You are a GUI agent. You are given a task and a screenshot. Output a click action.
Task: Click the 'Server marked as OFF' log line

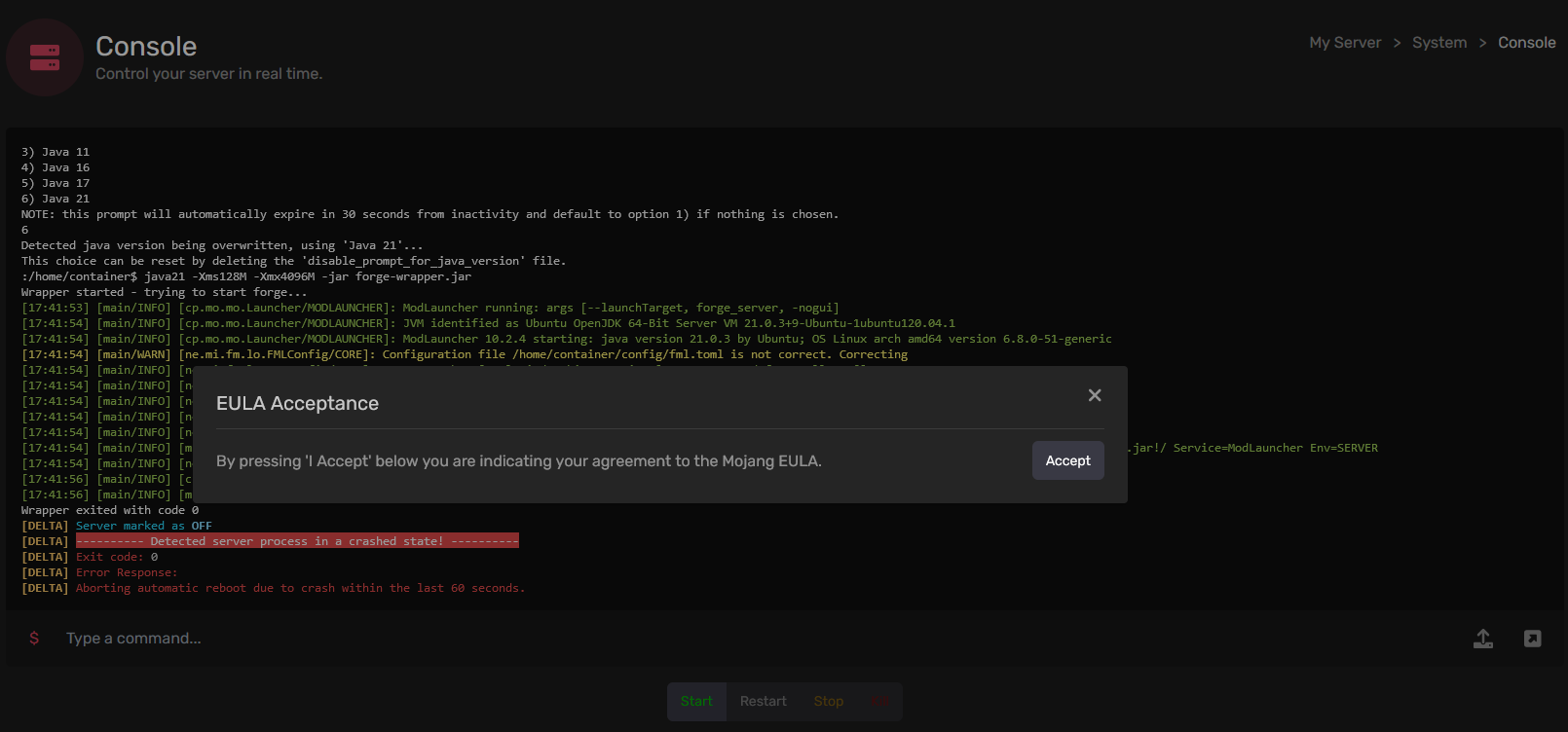(x=143, y=526)
